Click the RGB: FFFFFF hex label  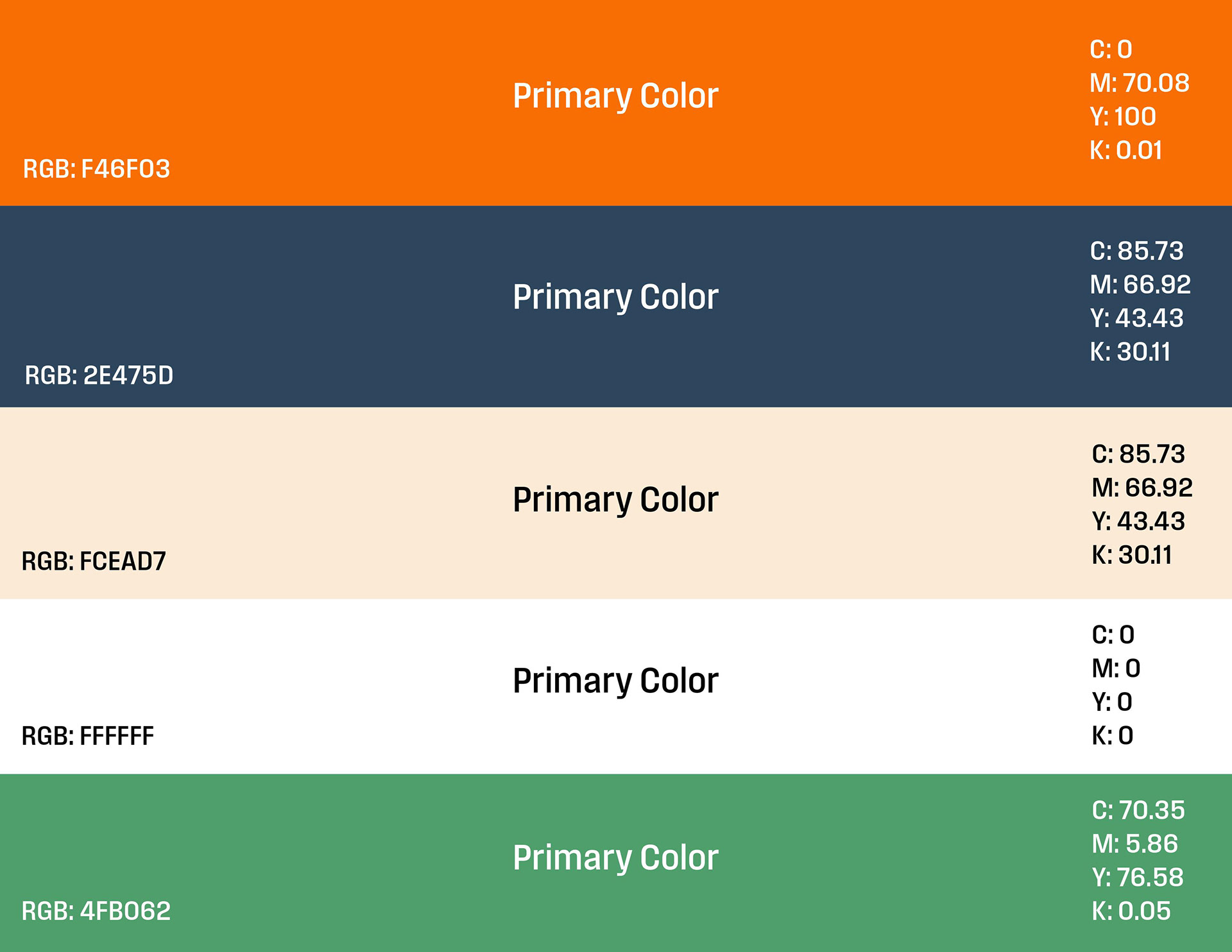click(88, 736)
